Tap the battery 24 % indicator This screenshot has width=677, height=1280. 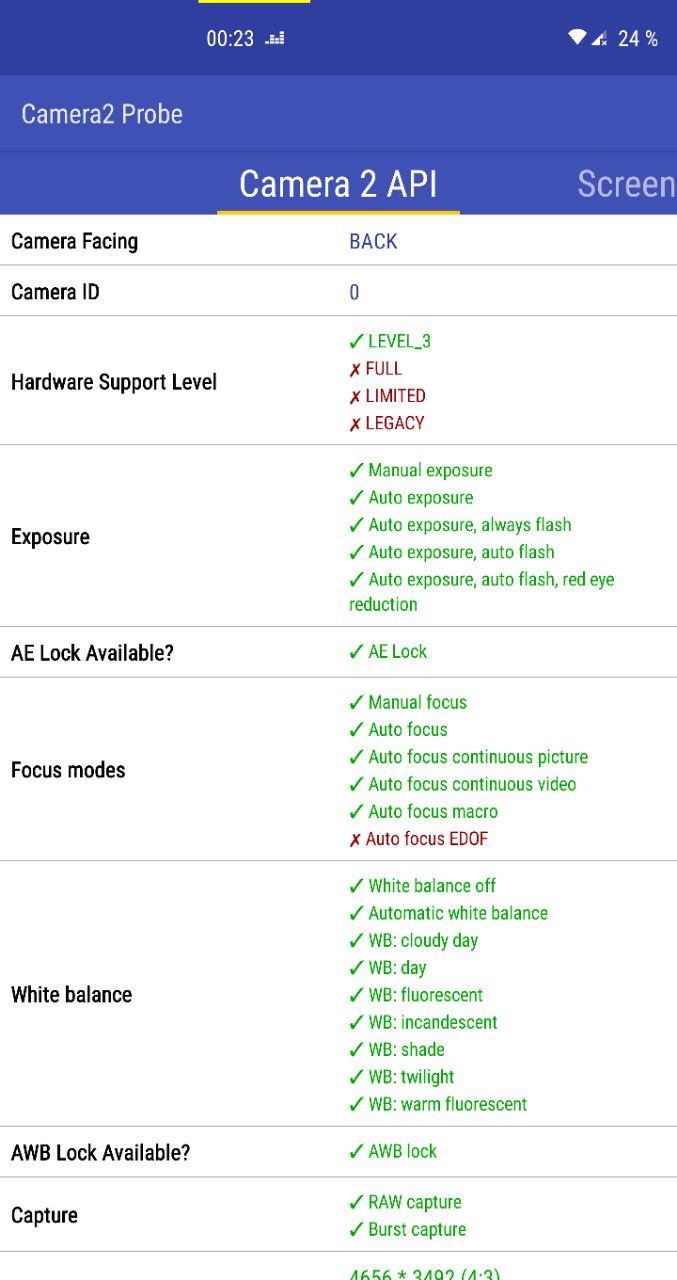coord(638,39)
